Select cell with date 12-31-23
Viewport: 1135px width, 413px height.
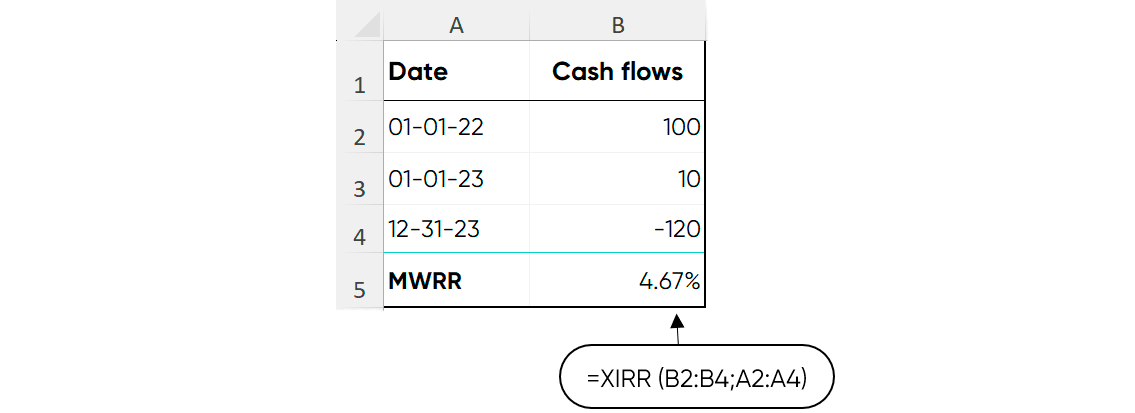457,229
